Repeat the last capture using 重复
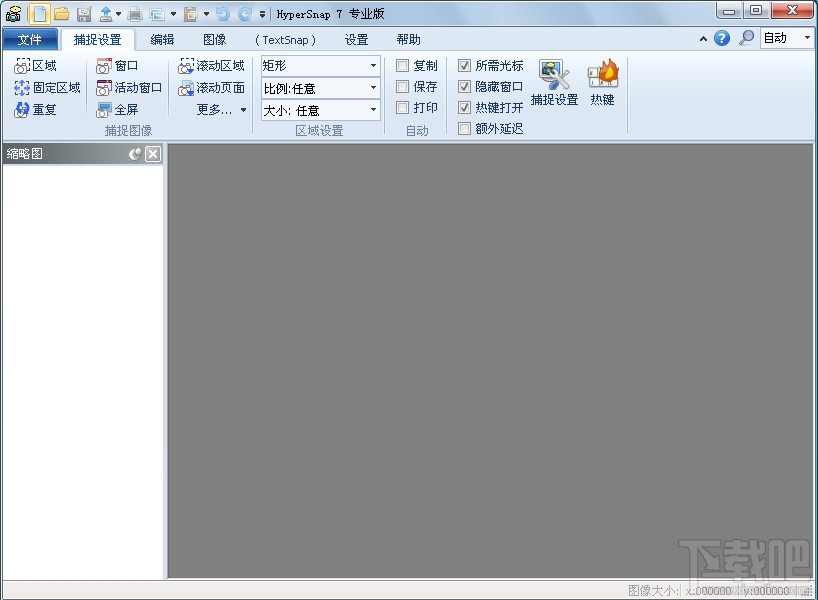The image size is (818, 600). (37, 109)
